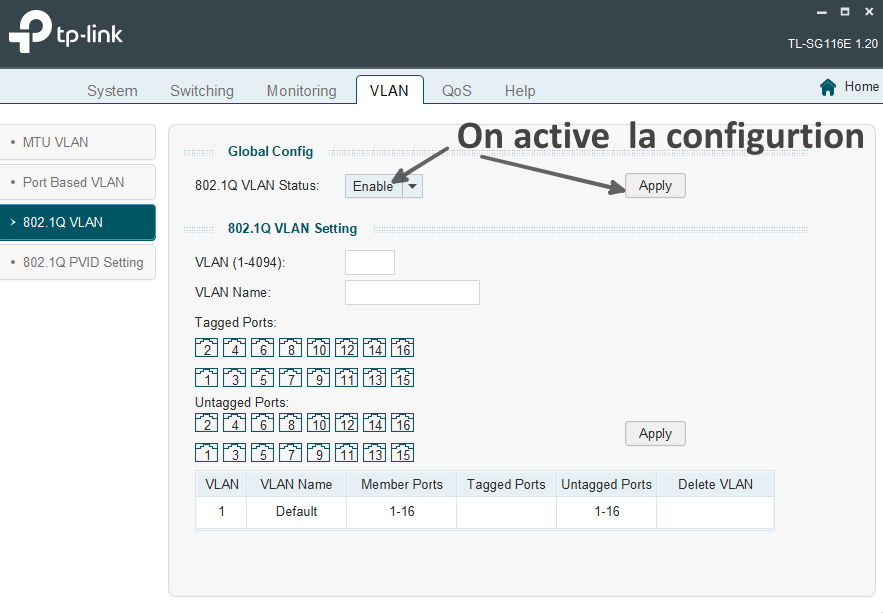Toggle untagged port 5

click(x=262, y=453)
